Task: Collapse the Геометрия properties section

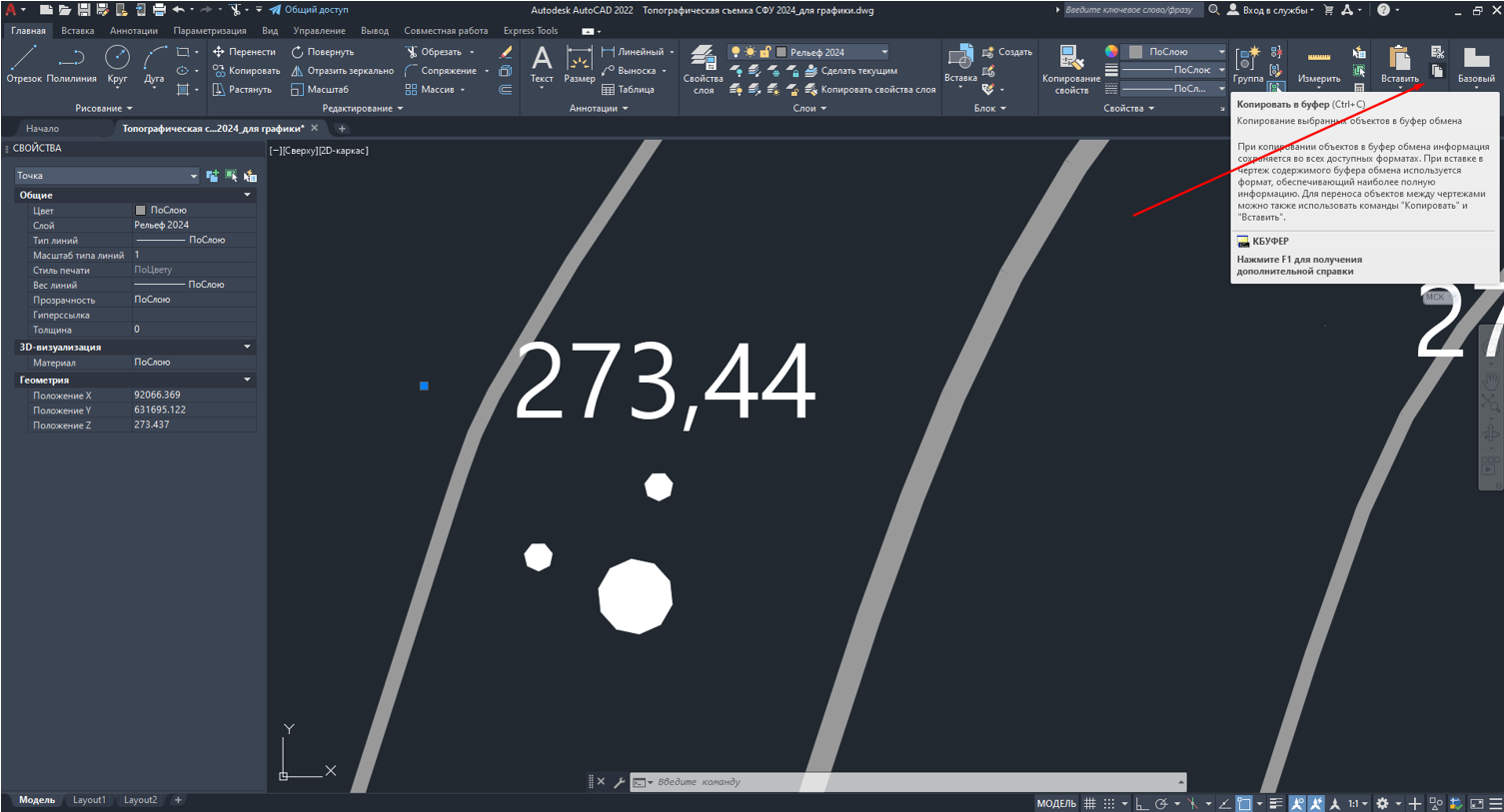Action: [x=247, y=380]
